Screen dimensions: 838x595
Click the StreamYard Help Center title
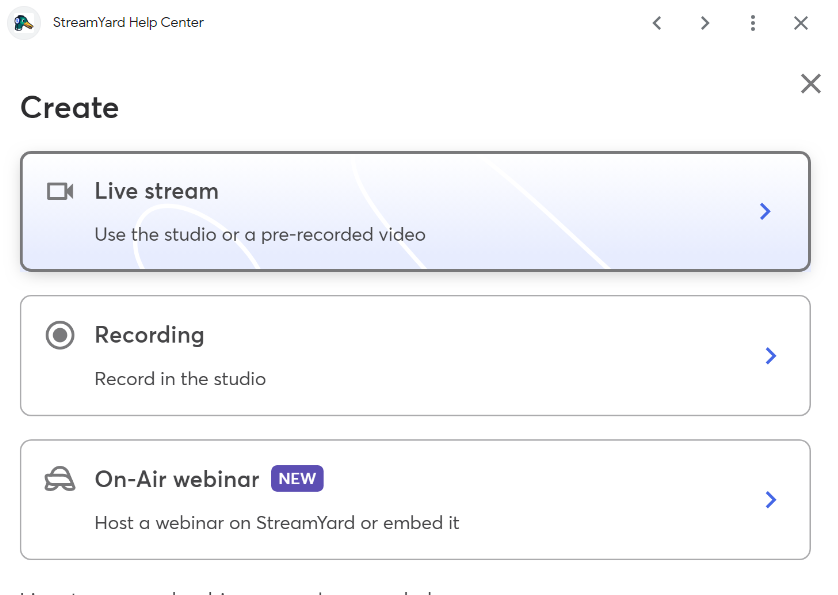coord(128,22)
